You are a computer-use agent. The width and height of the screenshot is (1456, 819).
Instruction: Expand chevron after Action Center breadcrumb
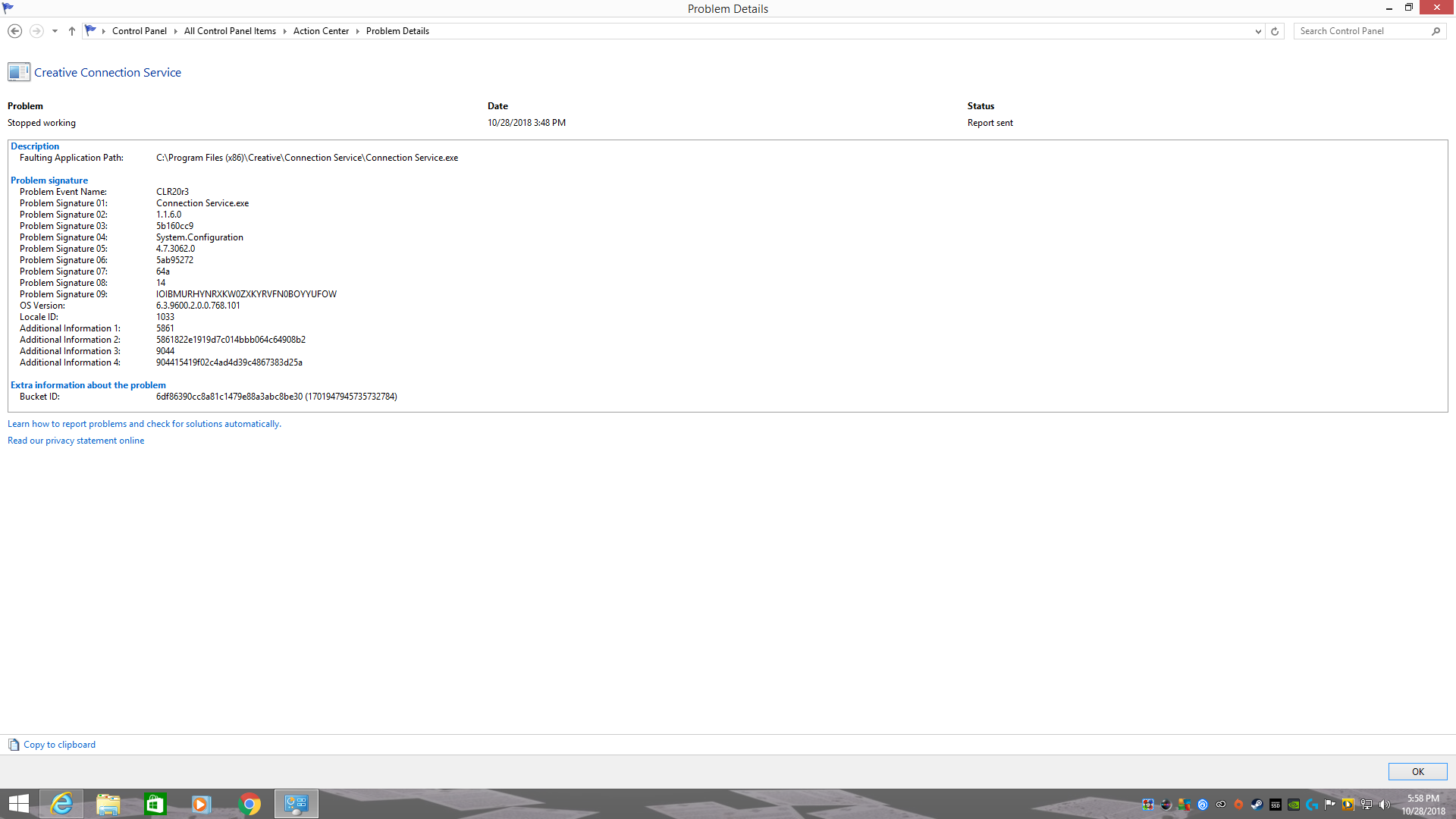[x=358, y=31]
